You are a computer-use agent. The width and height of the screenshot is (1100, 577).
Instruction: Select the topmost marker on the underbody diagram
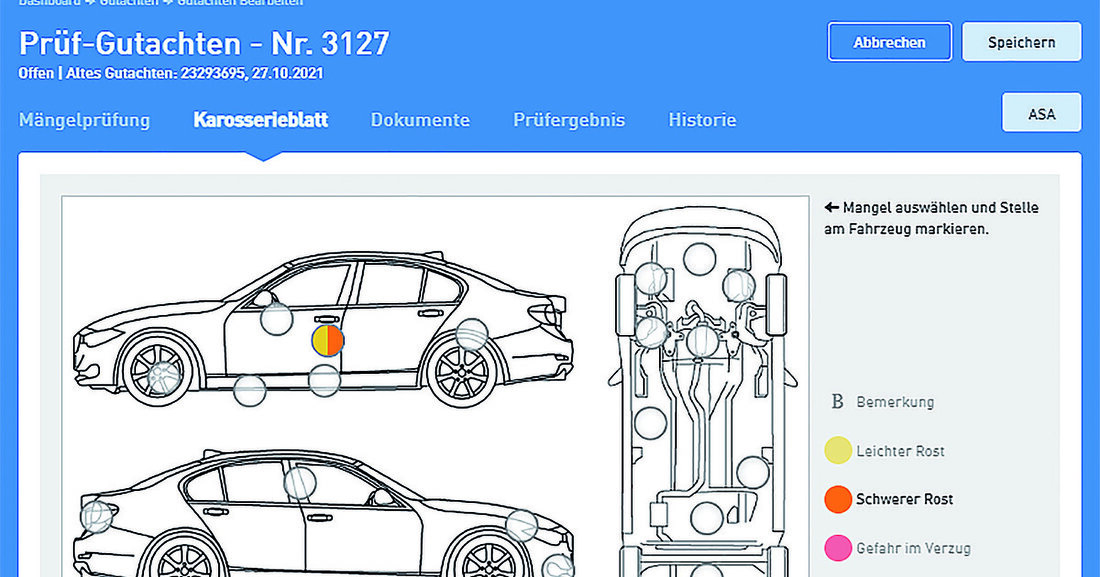point(699,259)
